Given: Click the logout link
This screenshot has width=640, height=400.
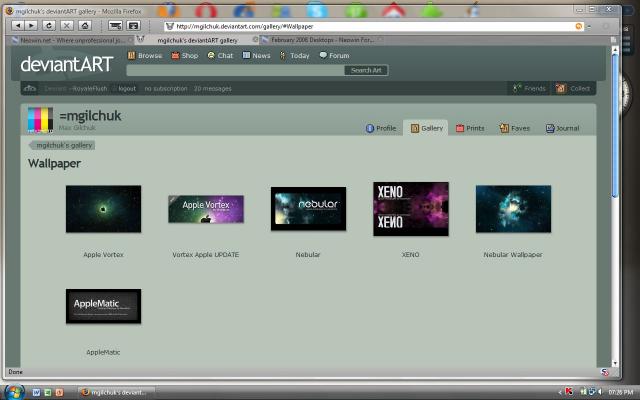Looking at the screenshot, I should pyautogui.click(x=127, y=89).
